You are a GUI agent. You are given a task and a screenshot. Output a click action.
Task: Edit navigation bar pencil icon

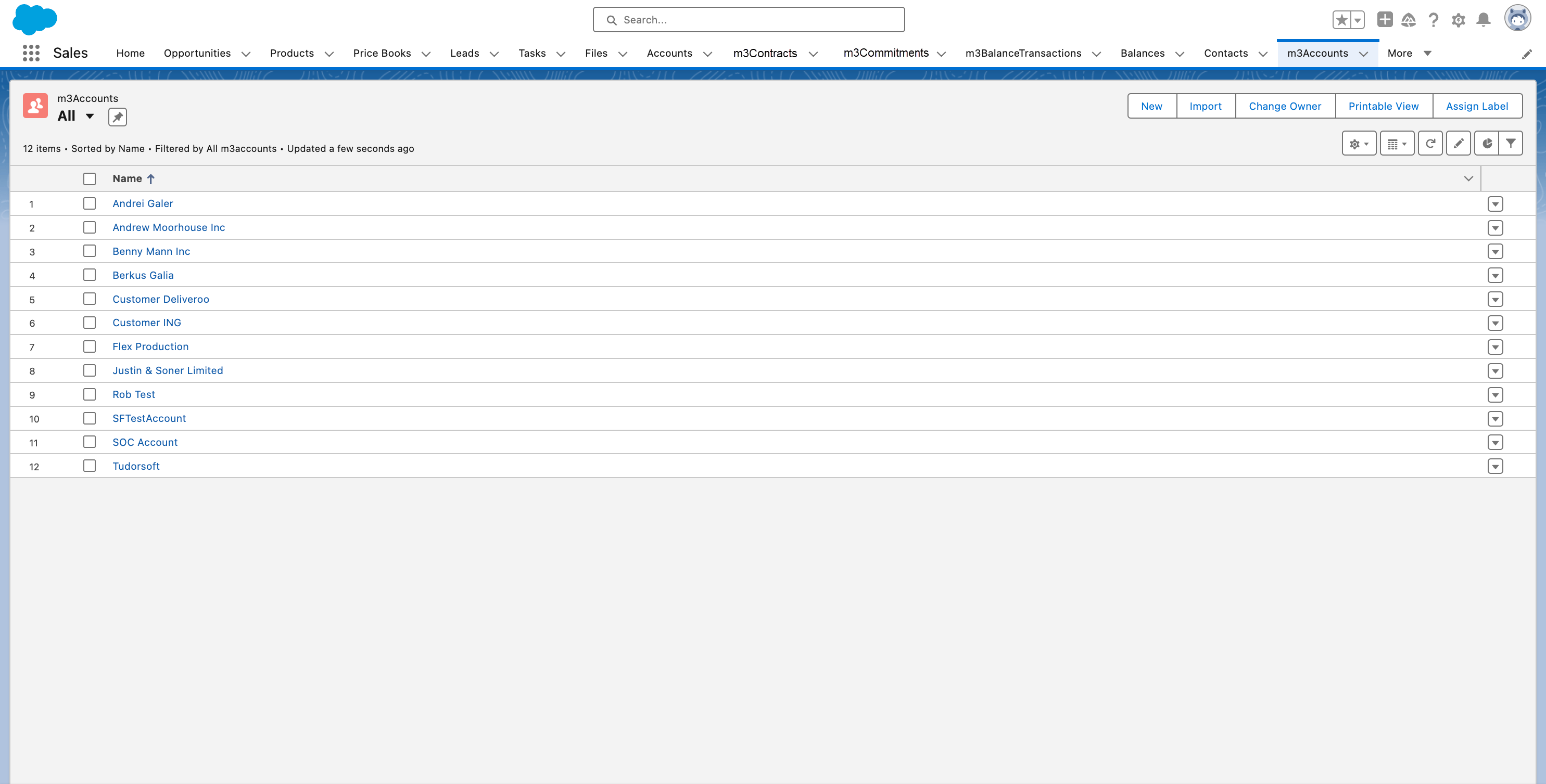pos(1527,54)
